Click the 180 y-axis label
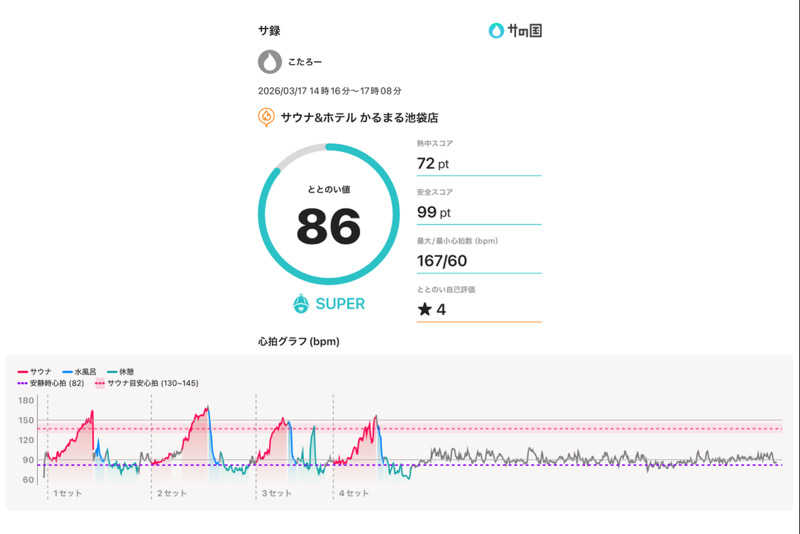The height and width of the screenshot is (534, 800). [x=26, y=400]
